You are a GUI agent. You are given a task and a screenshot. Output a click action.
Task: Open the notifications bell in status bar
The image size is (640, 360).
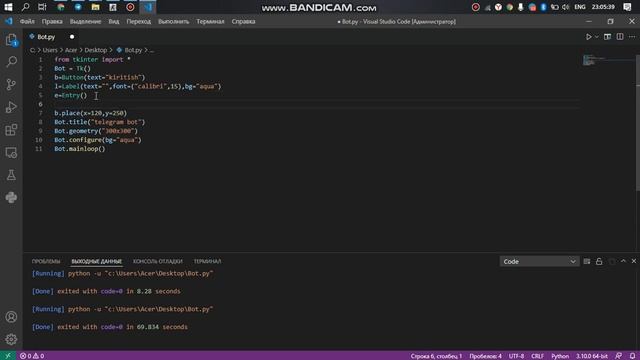(x=632, y=356)
